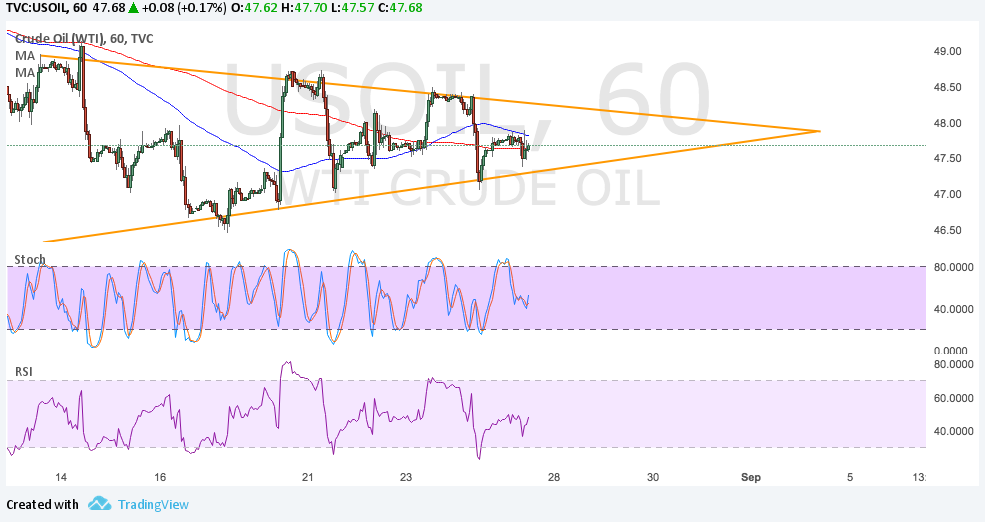This screenshot has width=985, height=522.
Task: Click the 48.50 price axis label
Action: point(947,87)
